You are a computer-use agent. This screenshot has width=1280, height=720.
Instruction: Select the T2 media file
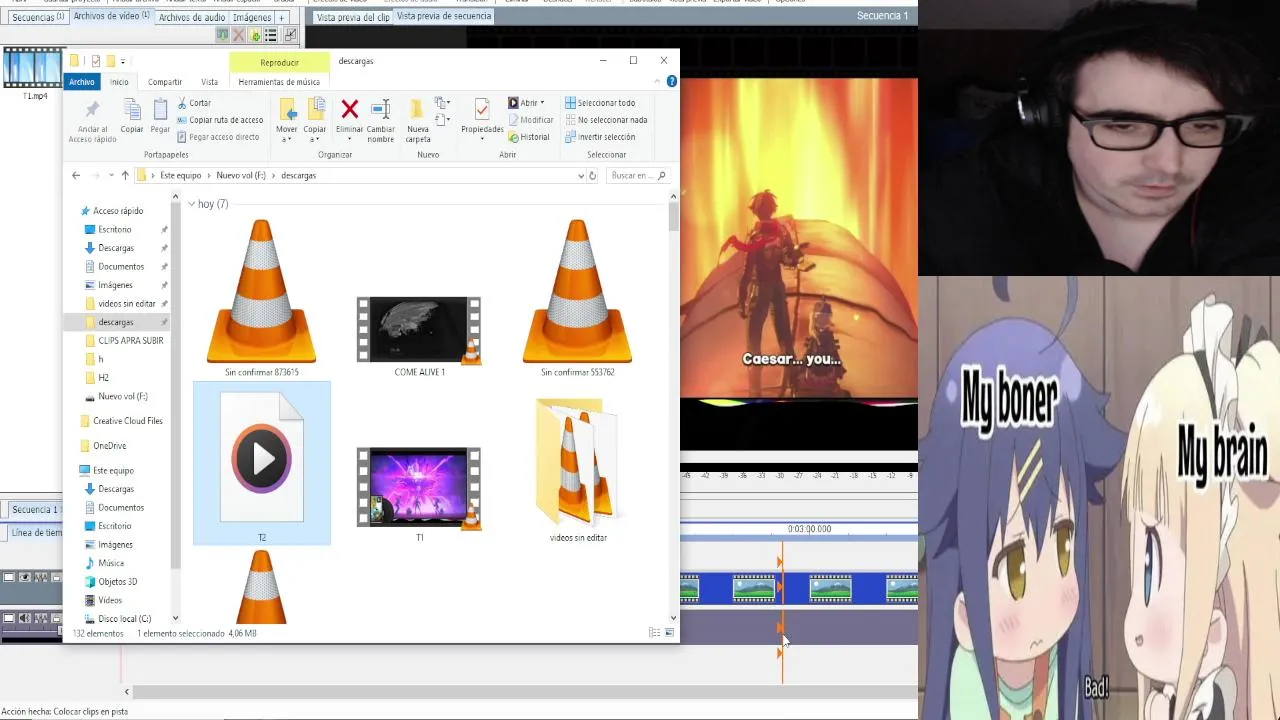(262, 463)
